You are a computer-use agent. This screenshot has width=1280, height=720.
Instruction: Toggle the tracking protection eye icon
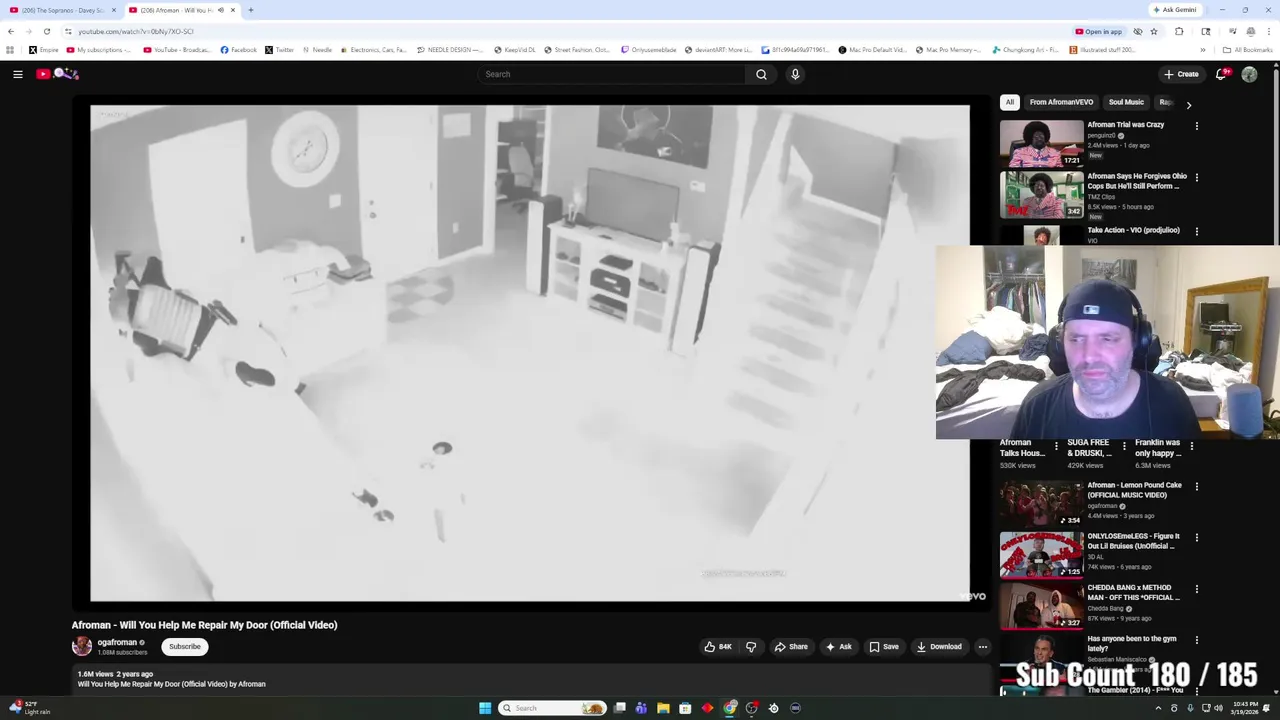(x=1137, y=31)
